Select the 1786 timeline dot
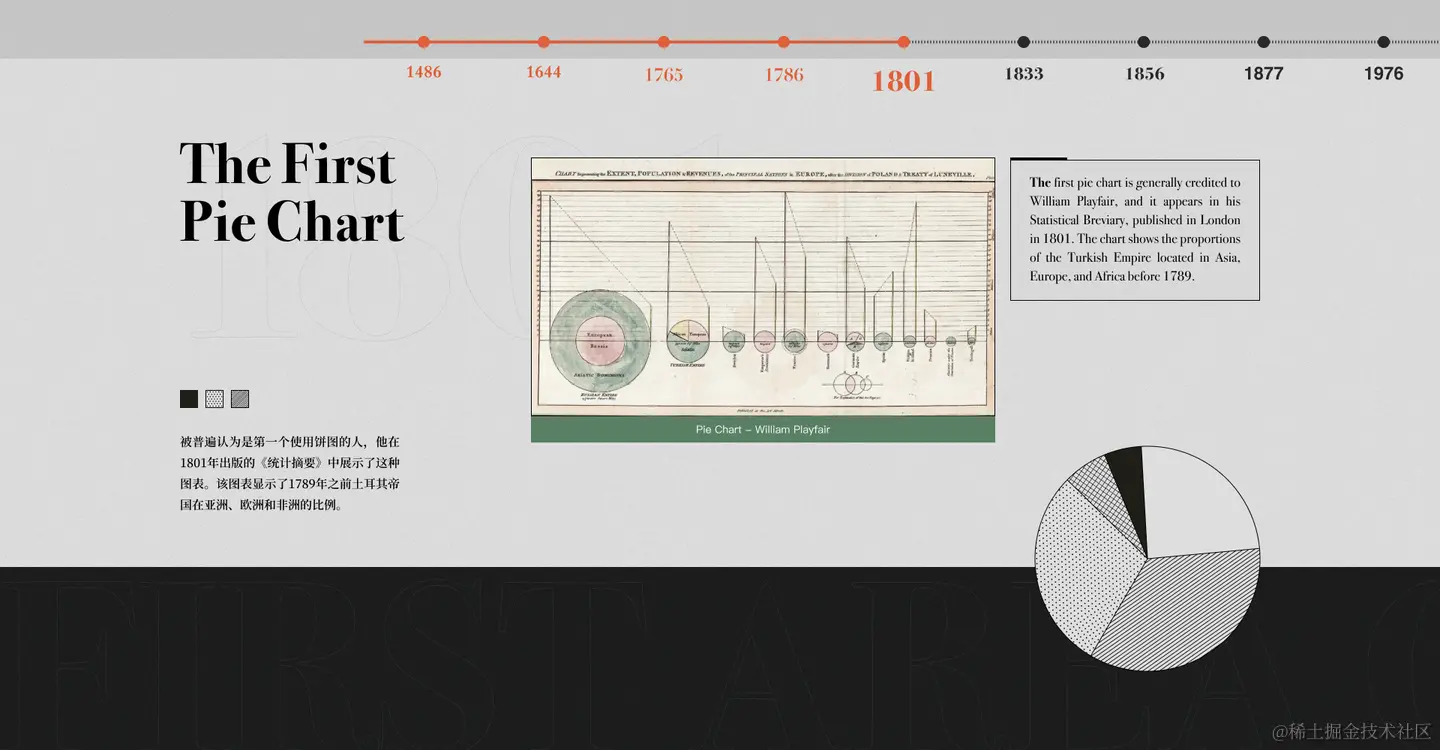 [784, 42]
